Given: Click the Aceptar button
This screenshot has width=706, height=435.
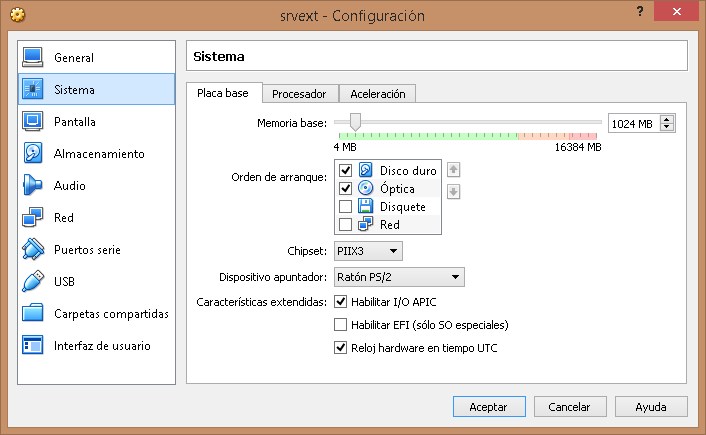Looking at the screenshot, I should [488, 407].
